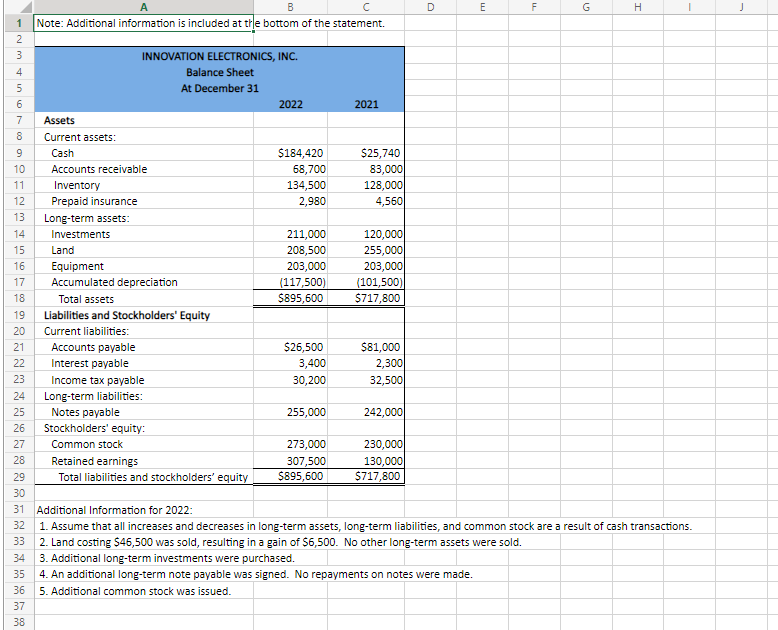
Task: Click Total liabilities and stockholders' equity label
Action: pos(153,477)
